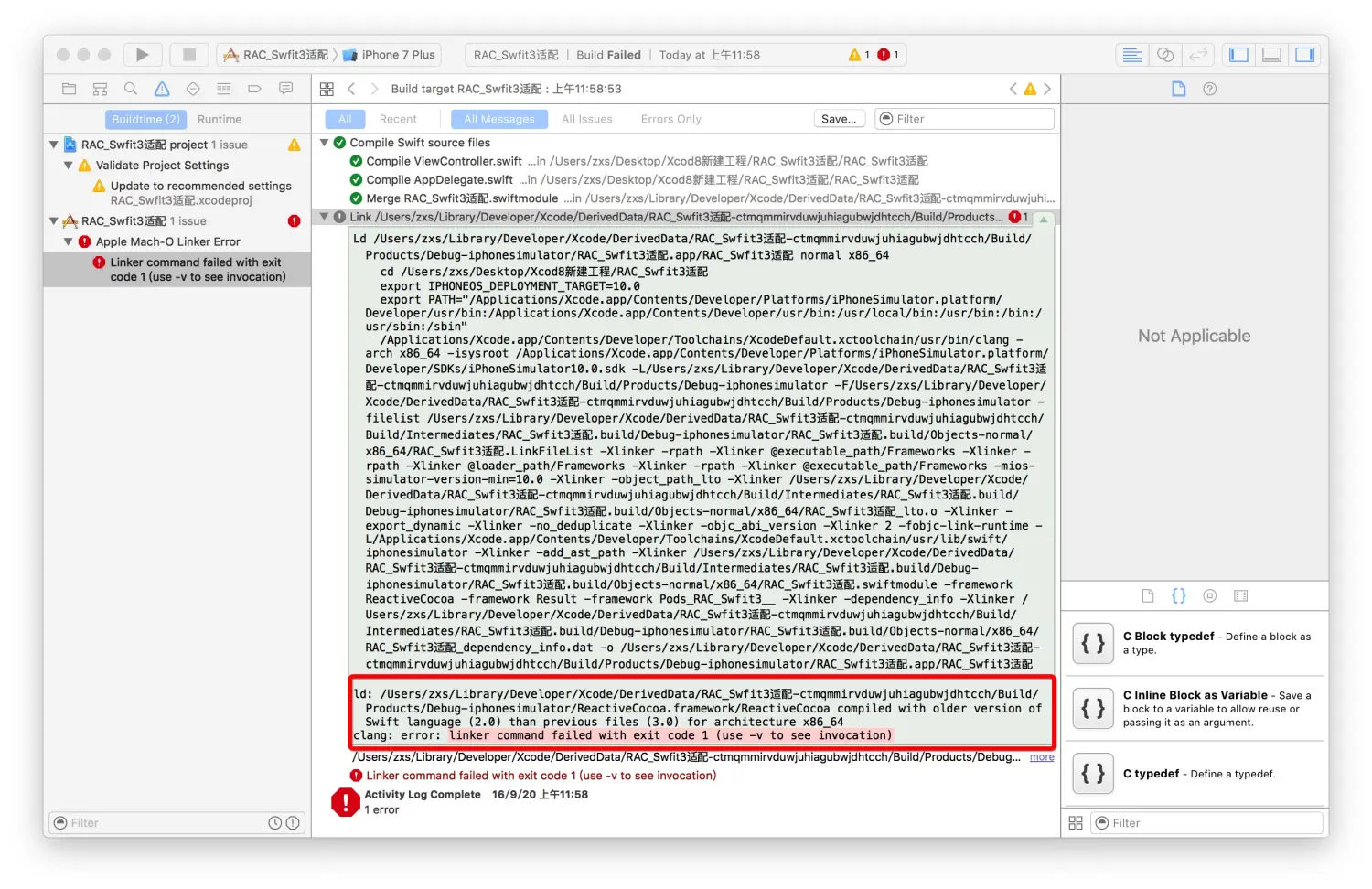Open the Symbol navigator
This screenshot has height=889, width=1372.
pos(100,89)
